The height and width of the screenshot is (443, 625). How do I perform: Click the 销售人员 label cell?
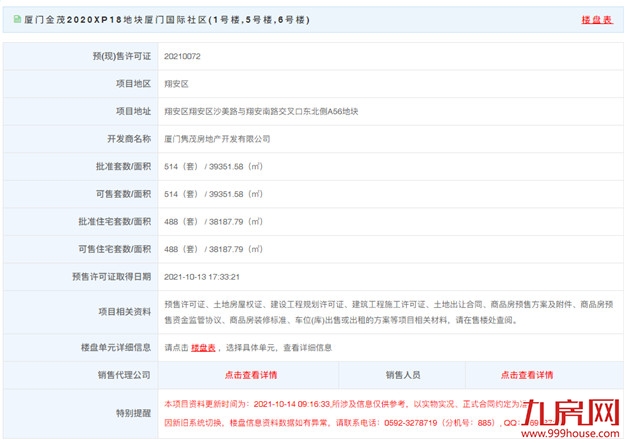tap(403, 375)
